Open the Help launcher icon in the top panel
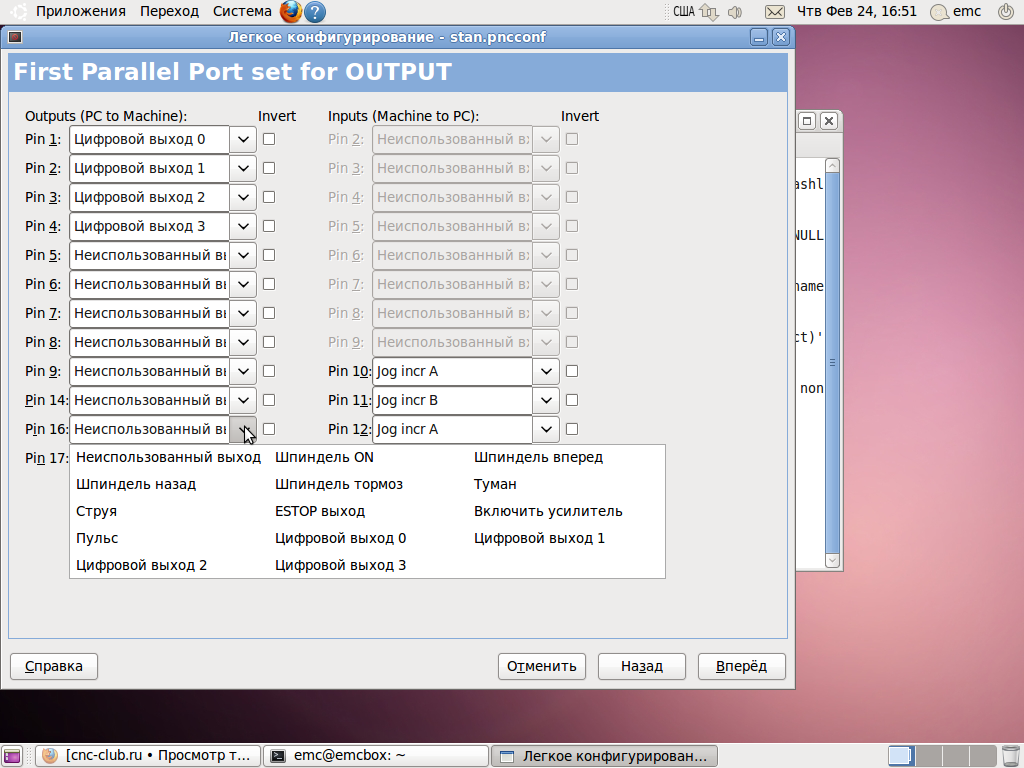Viewport: 1024px width, 768px height. [315, 11]
